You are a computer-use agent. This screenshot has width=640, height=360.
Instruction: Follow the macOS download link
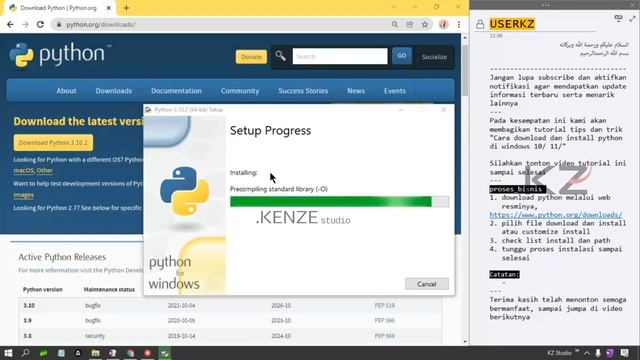(x=23, y=171)
